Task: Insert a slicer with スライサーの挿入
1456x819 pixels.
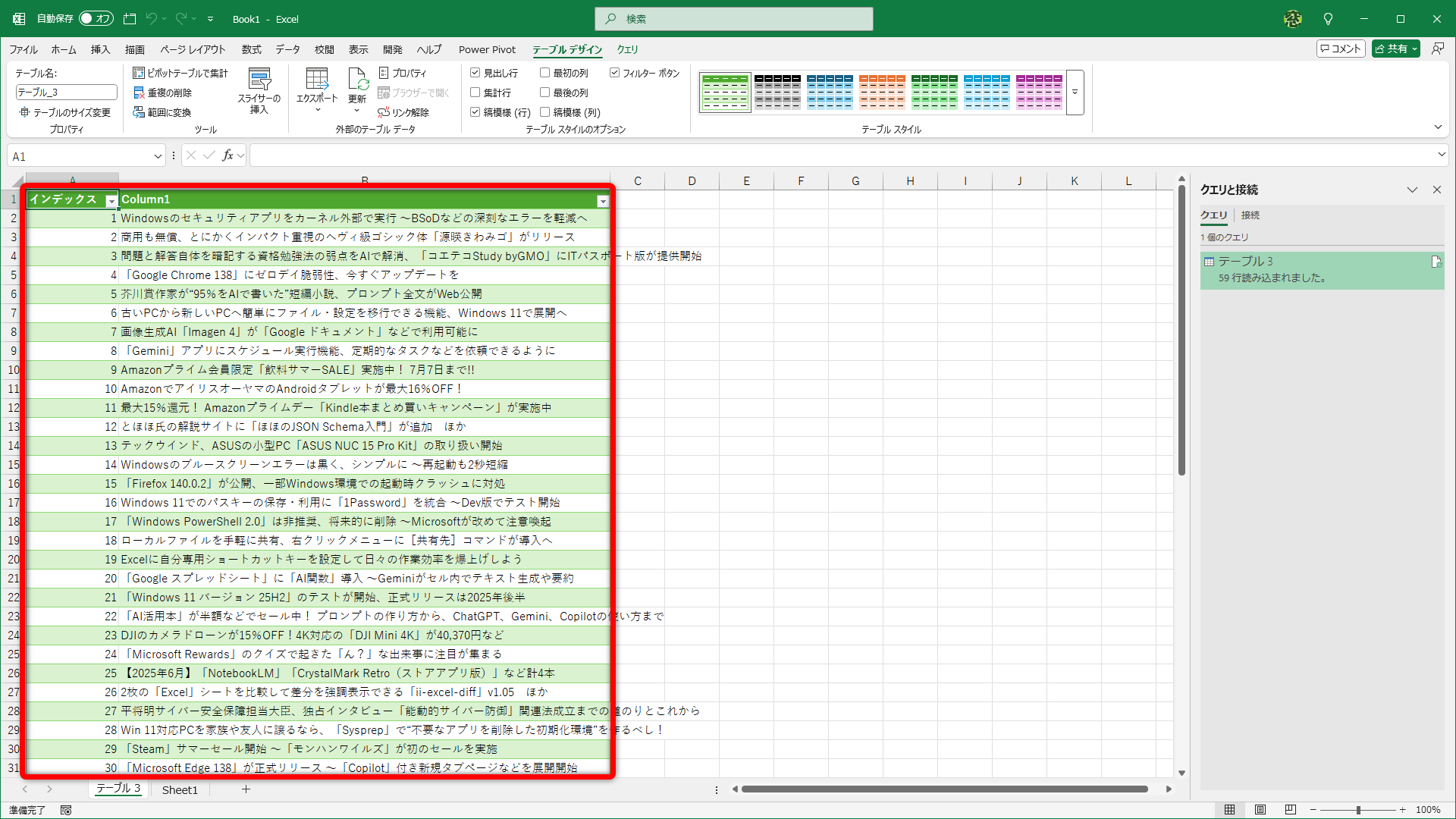Action: point(260,91)
